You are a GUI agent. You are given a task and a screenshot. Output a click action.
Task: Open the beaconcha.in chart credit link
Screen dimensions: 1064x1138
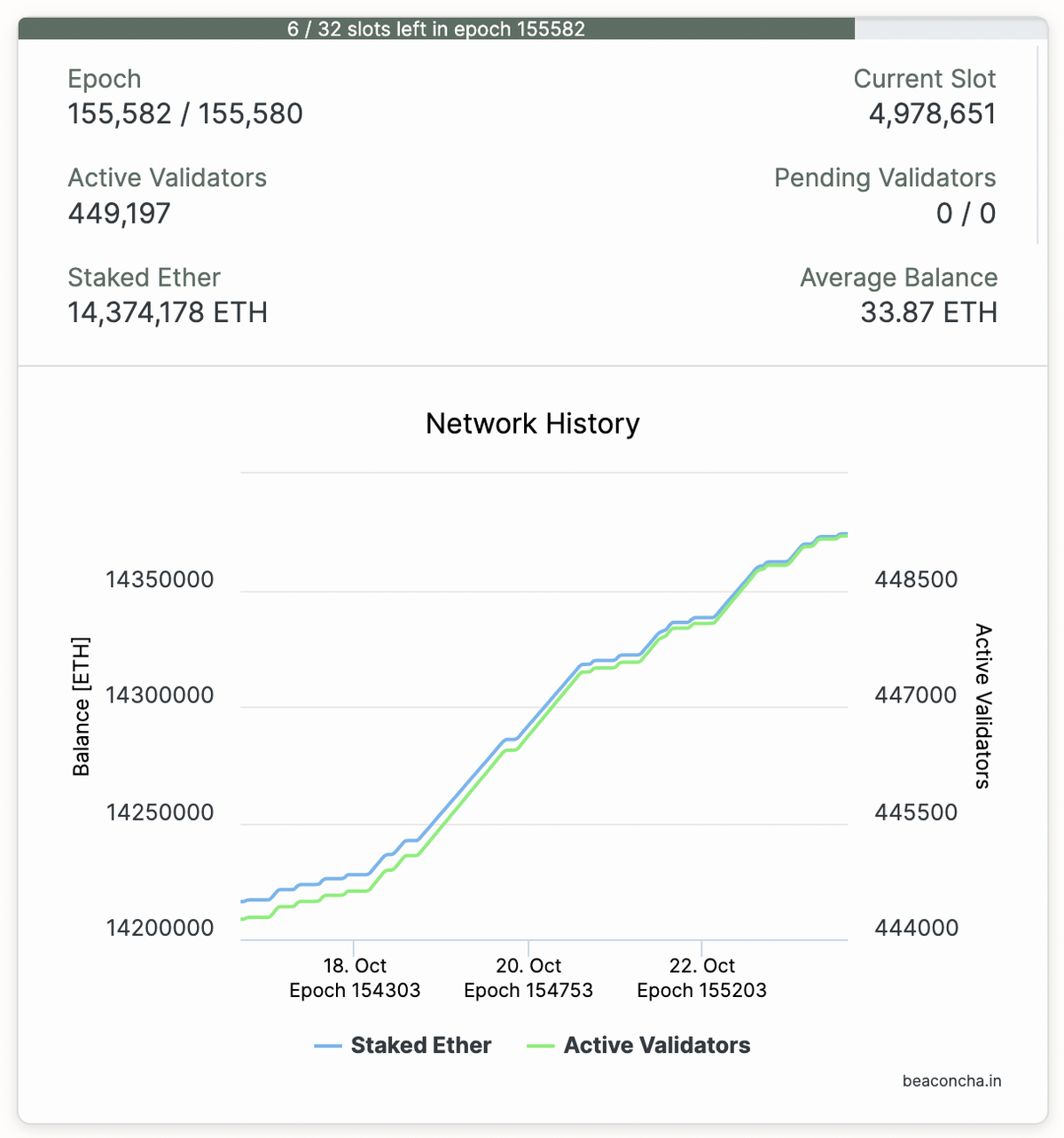click(951, 1081)
